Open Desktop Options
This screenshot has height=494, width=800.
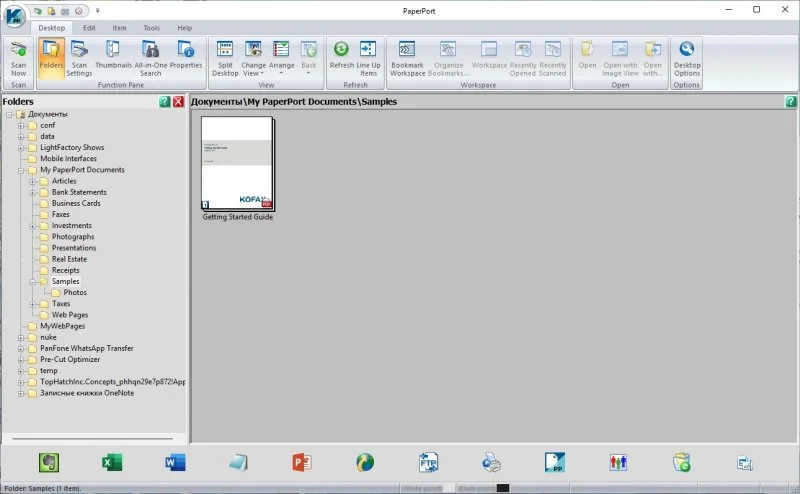point(687,58)
